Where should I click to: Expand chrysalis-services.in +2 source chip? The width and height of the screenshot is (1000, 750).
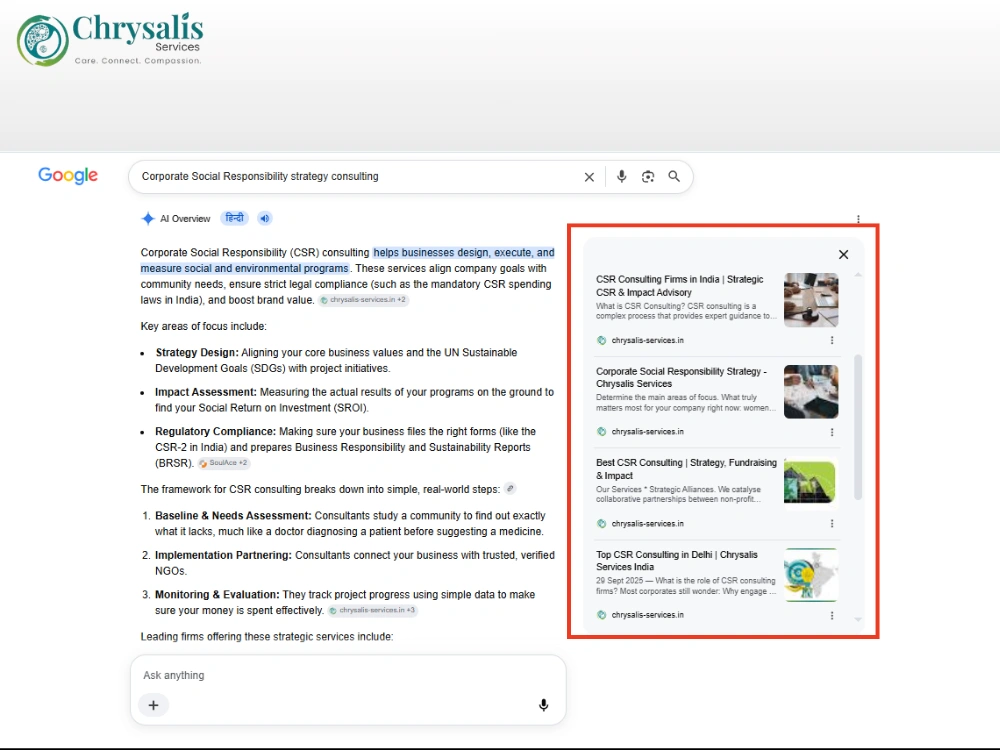tap(363, 300)
